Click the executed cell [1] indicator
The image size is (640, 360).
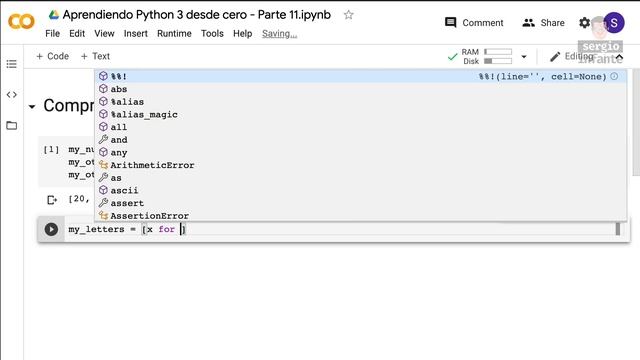pos(51,149)
